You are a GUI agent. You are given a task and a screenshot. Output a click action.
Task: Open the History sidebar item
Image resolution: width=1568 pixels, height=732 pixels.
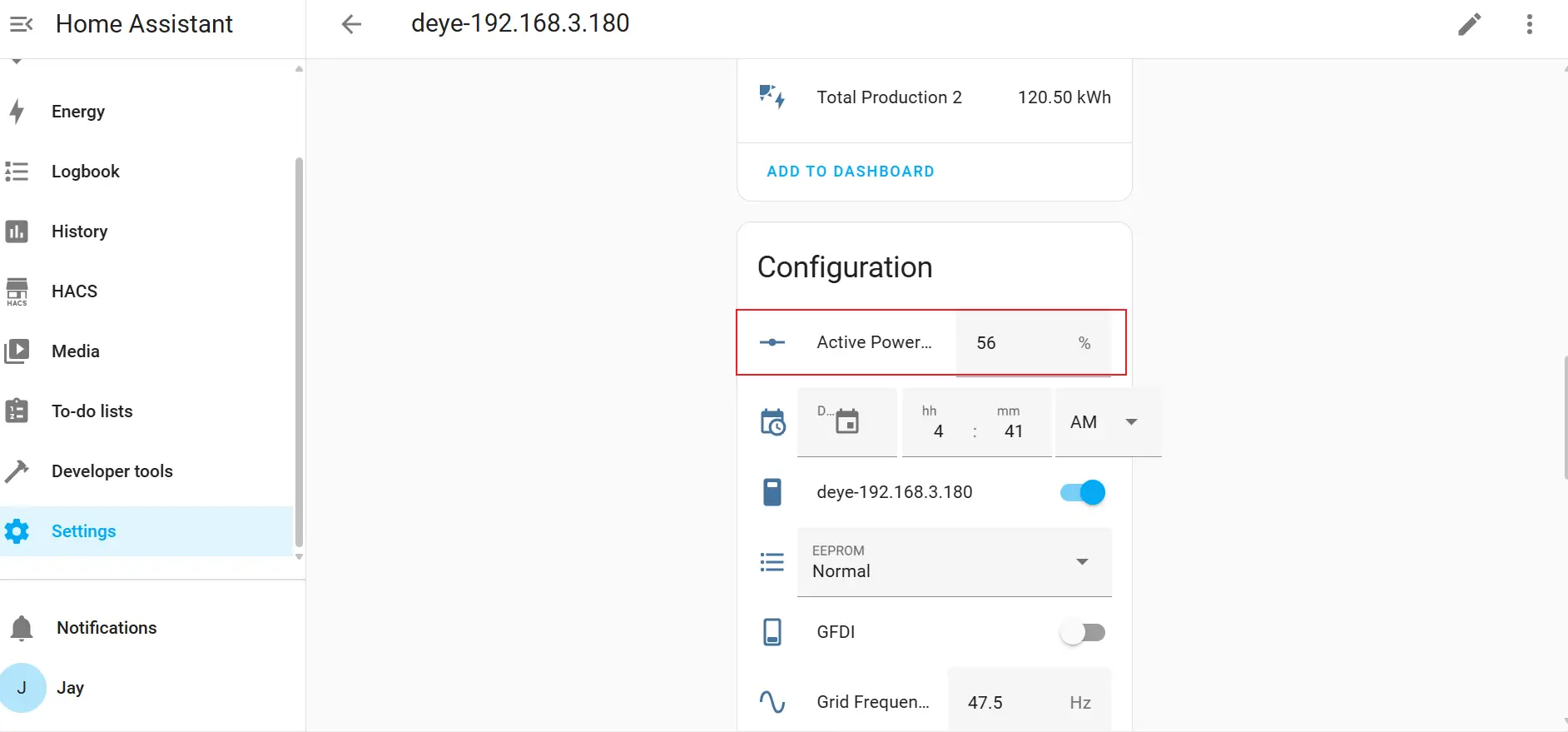(x=79, y=232)
